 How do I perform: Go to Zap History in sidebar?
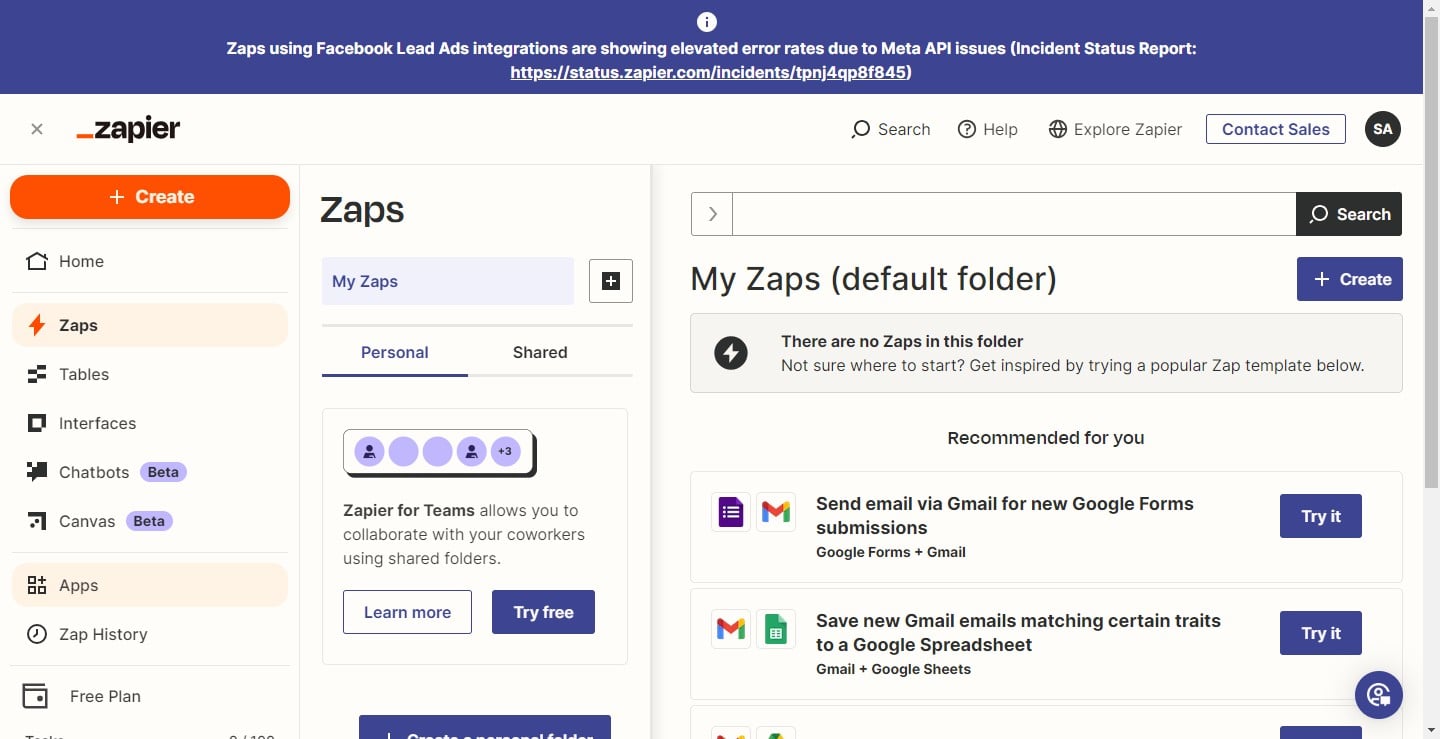point(102,634)
